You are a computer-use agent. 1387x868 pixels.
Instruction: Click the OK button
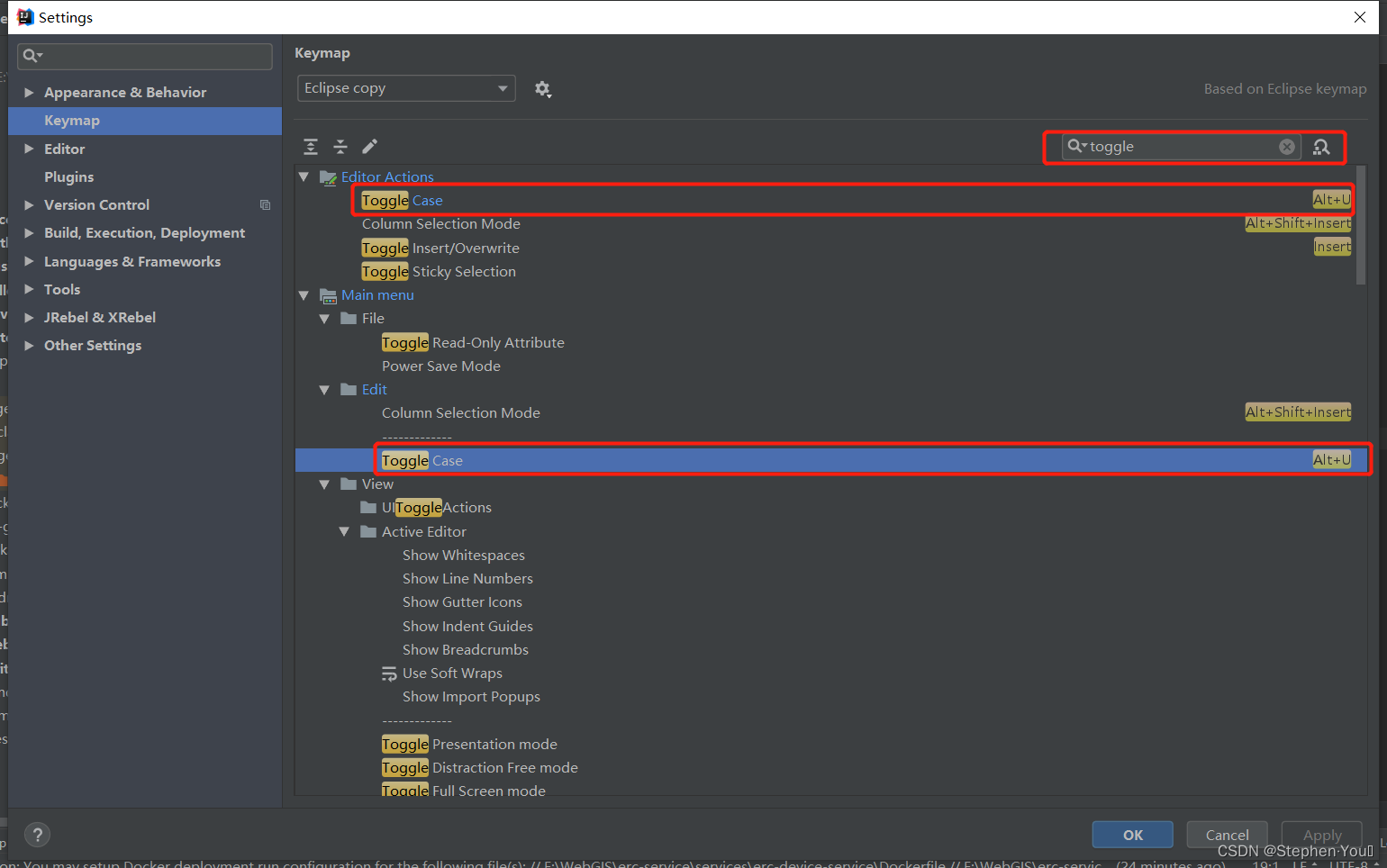pyautogui.click(x=1133, y=835)
